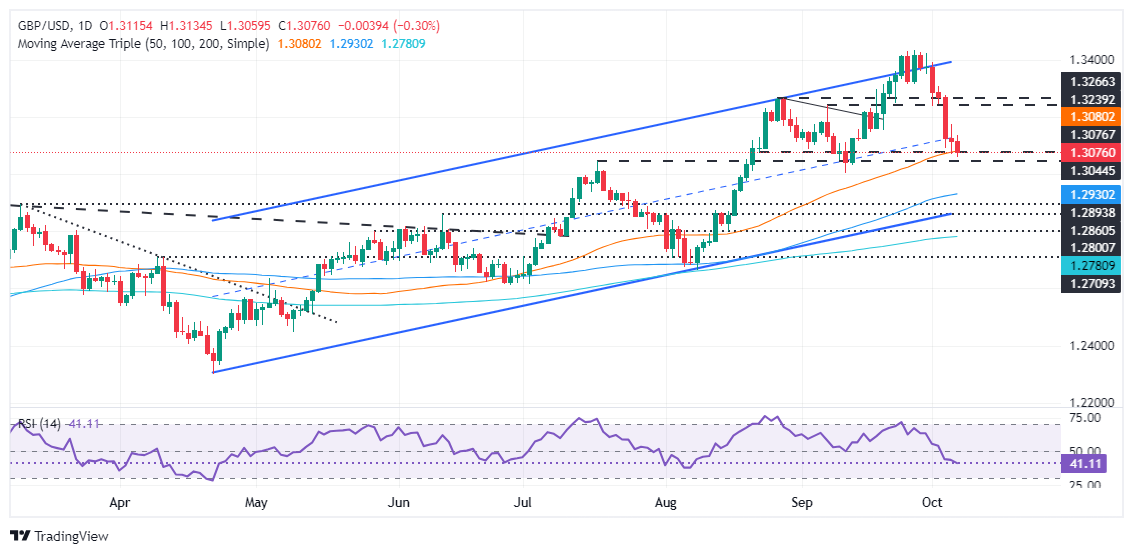Image resolution: width=1133 pixels, height=554 pixels.
Task: Open the Moving Average Triple indicator legend
Action: [x=139, y=44]
